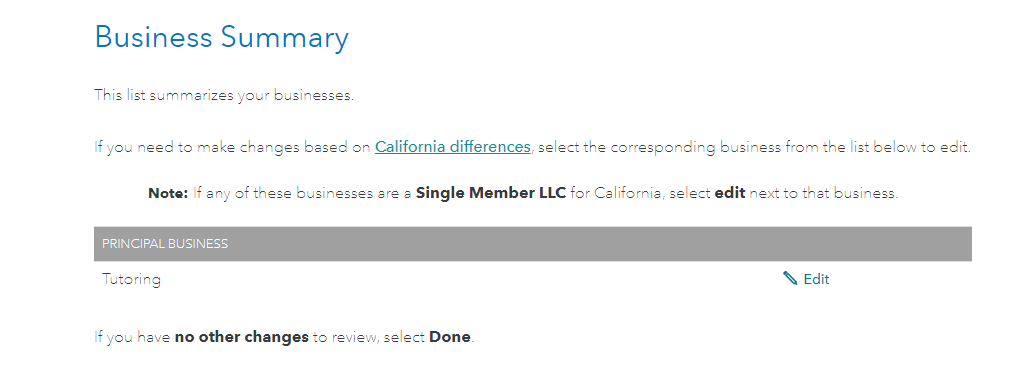Select the Tutoring business row
This screenshot has height=369, width=1016.
[x=533, y=279]
